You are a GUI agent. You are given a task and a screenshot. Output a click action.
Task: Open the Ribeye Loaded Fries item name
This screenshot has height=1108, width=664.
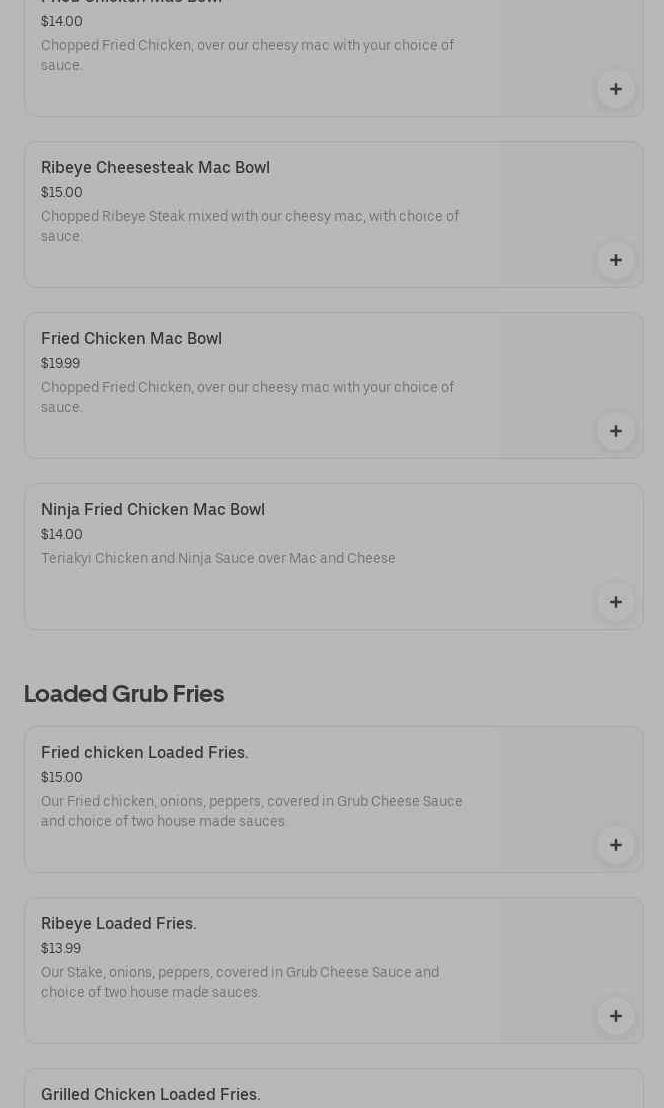pyautogui.click(x=119, y=924)
